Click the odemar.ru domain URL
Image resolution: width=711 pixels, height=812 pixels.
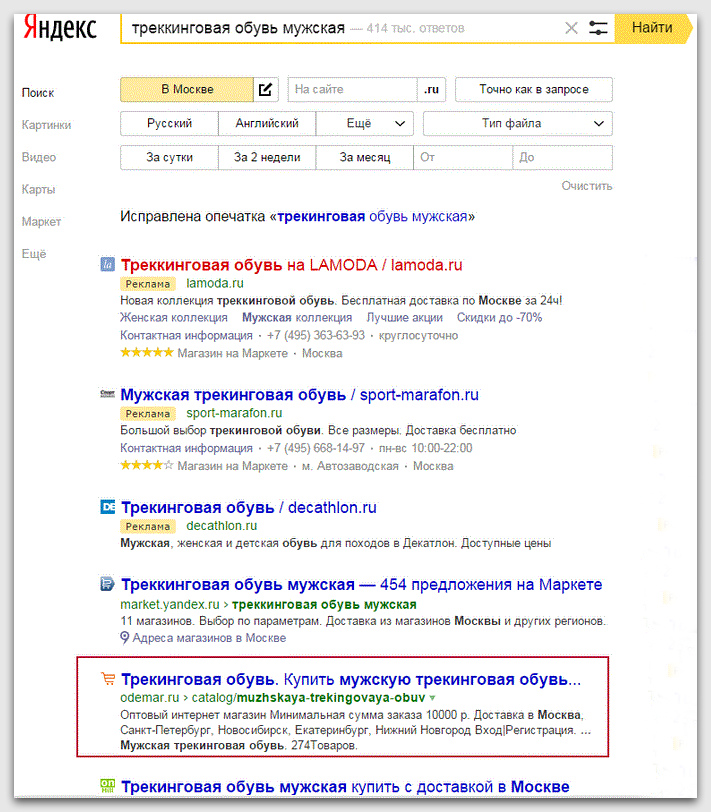coord(150,698)
